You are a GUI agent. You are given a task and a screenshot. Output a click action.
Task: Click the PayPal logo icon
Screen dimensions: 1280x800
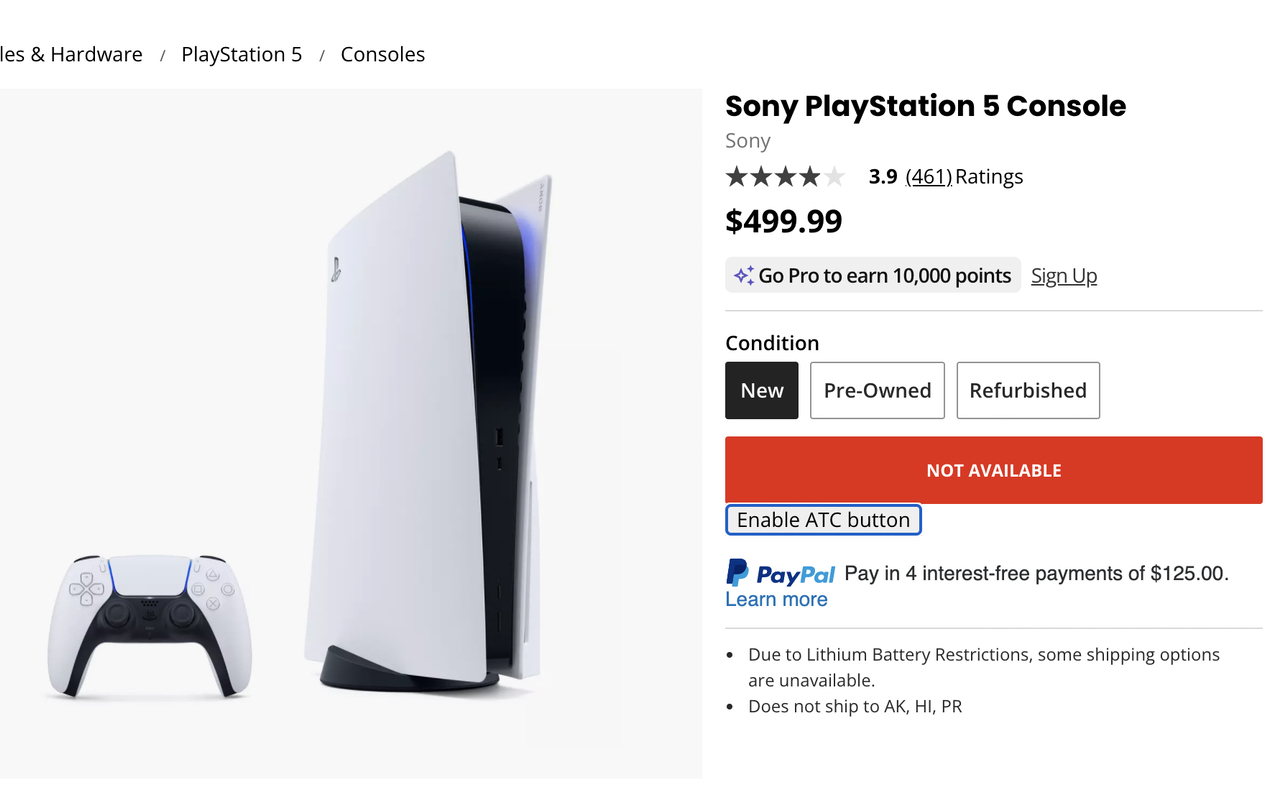(x=740, y=573)
